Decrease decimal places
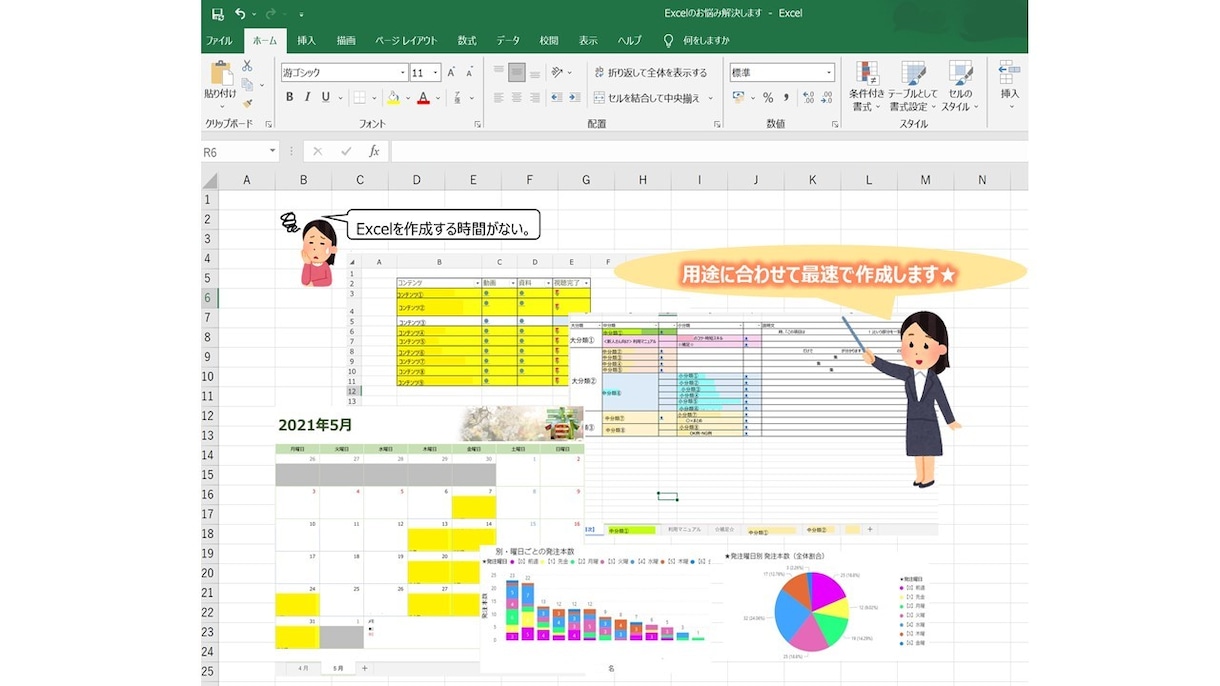 826,98
